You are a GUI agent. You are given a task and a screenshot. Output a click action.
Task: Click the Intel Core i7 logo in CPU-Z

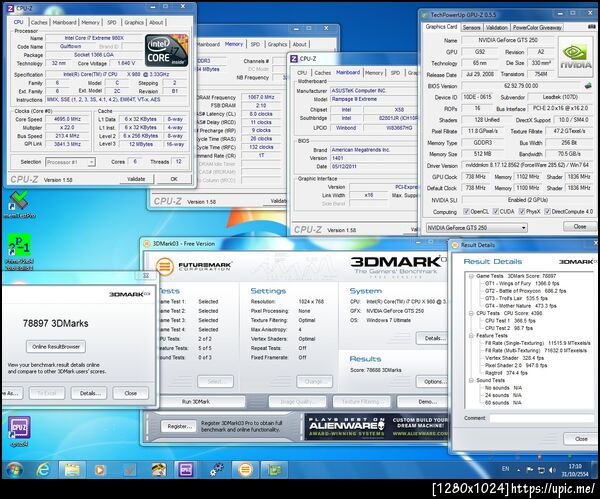(166, 50)
